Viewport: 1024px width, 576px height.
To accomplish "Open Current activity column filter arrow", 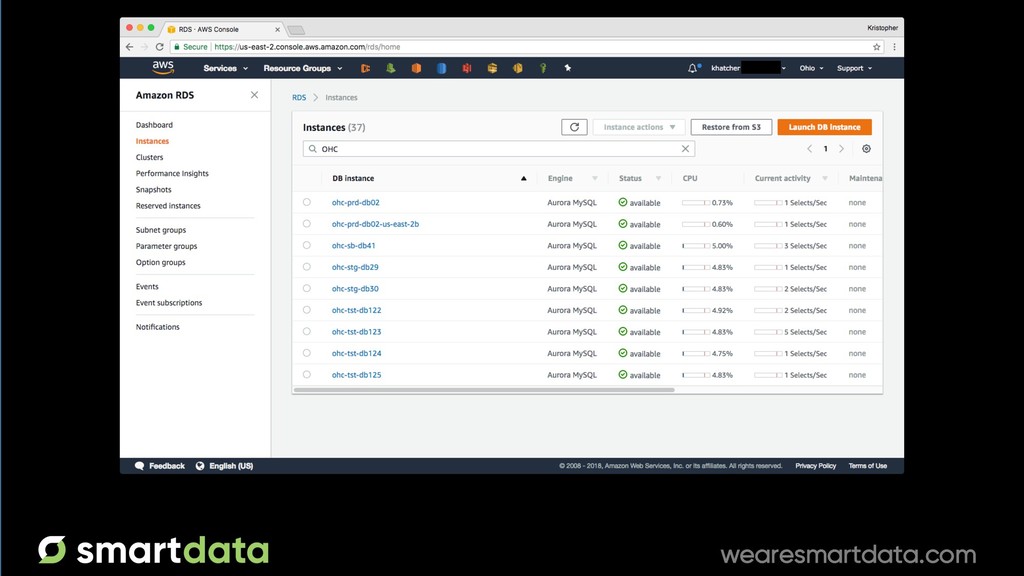I will click(825, 178).
